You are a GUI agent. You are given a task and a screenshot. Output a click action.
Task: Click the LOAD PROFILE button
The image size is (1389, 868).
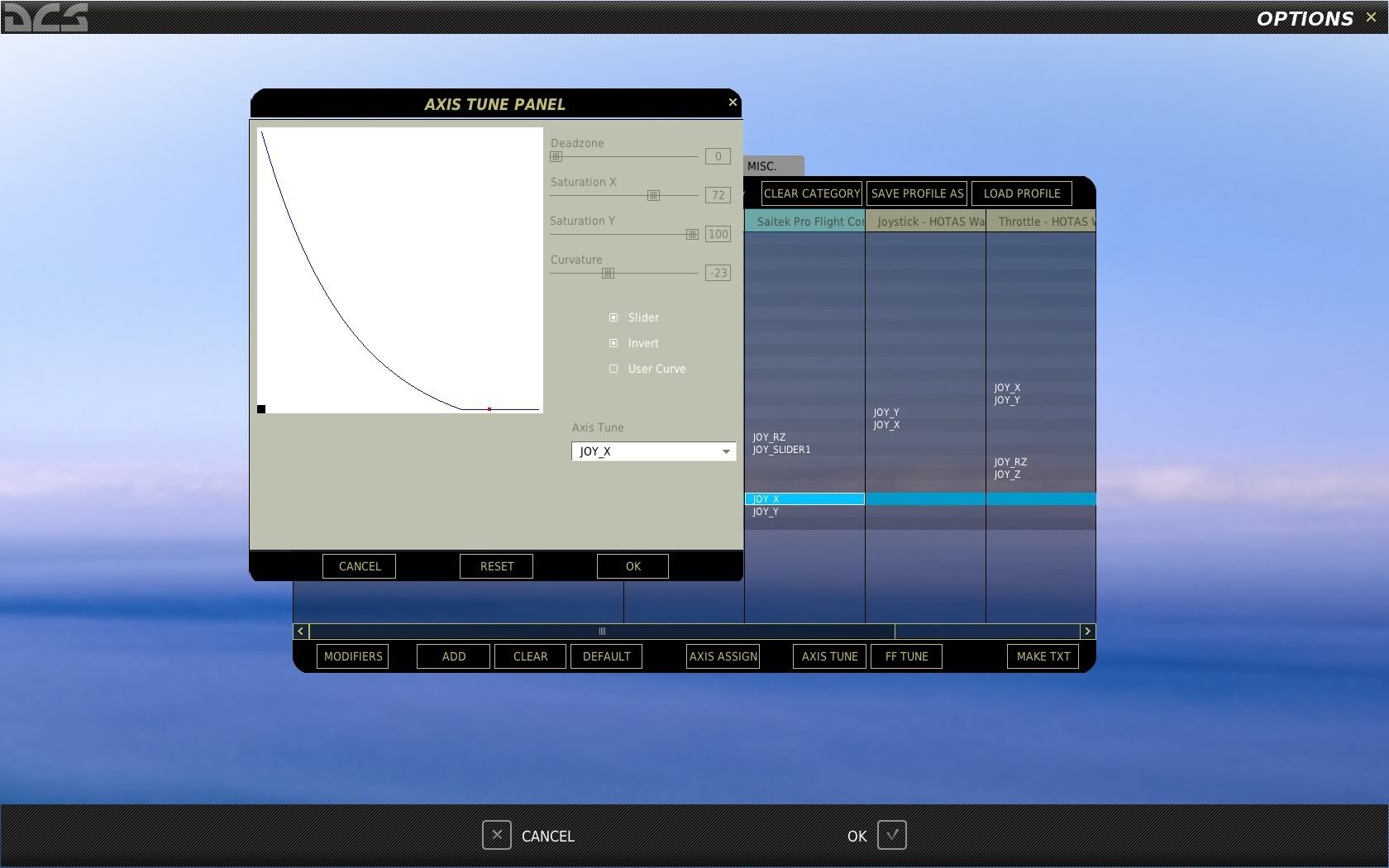point(1021,193)
